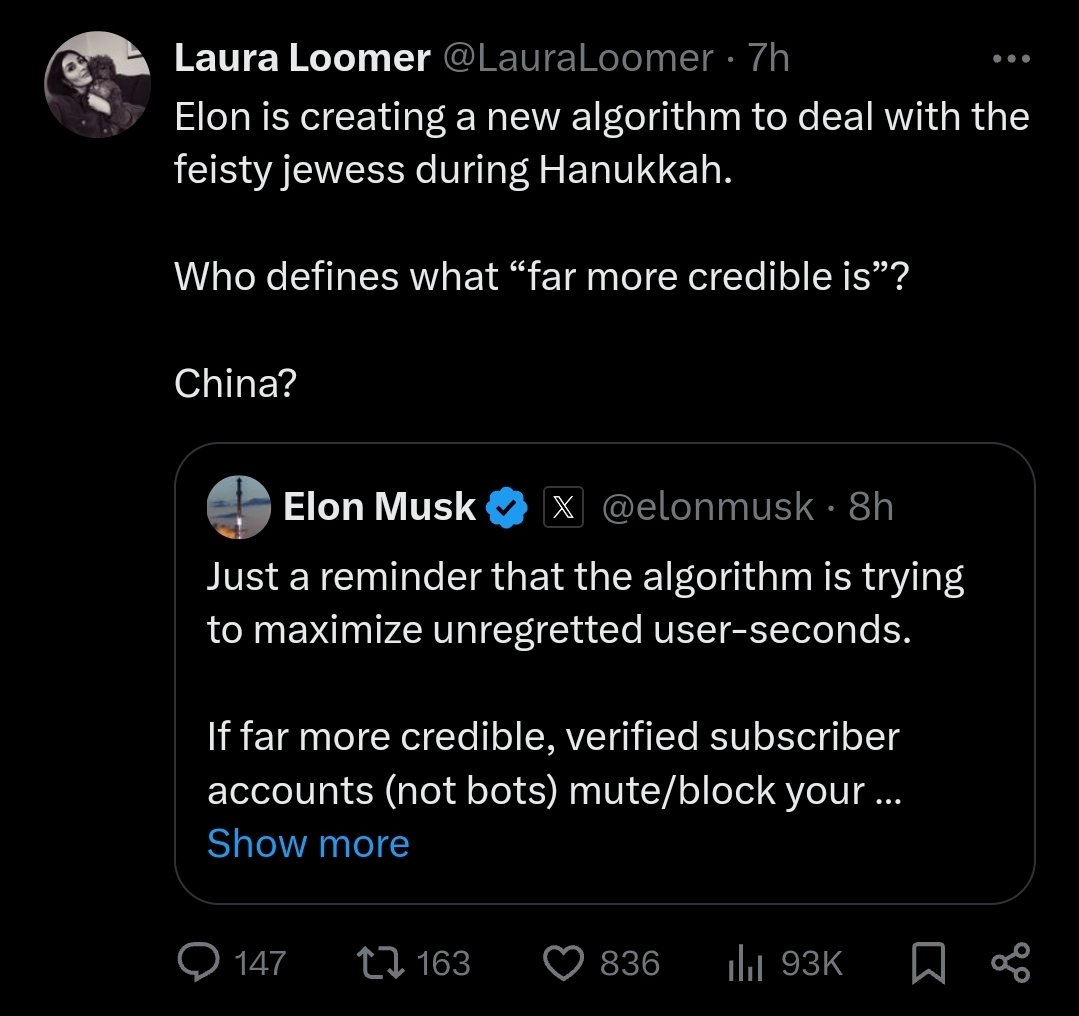Click Elon Musk's blue verified badge

(x=507, y=508)
